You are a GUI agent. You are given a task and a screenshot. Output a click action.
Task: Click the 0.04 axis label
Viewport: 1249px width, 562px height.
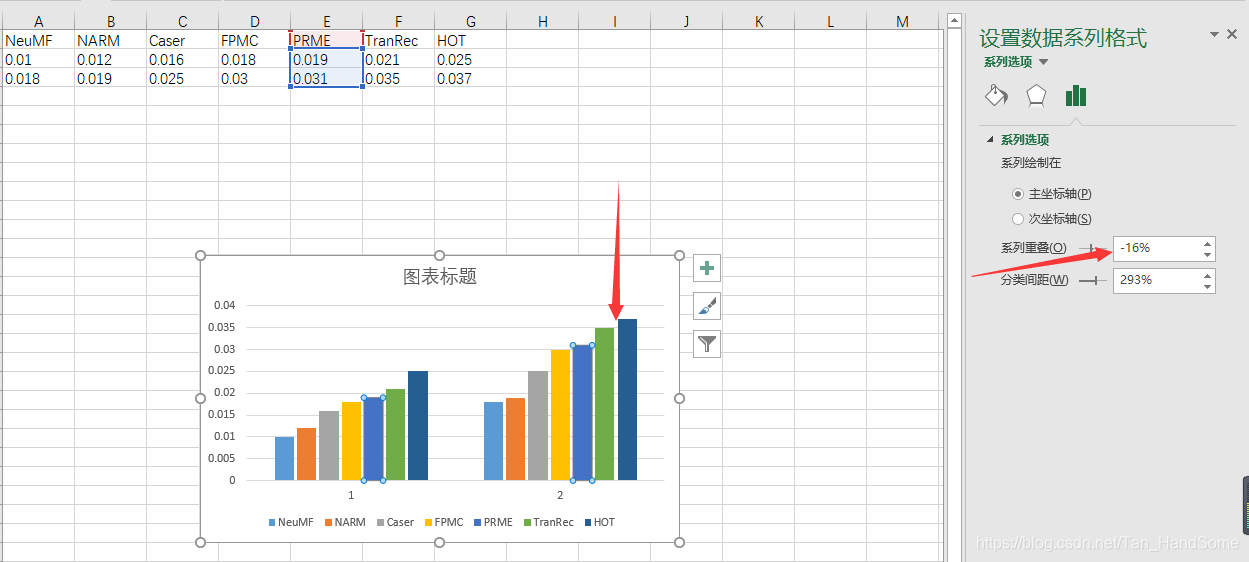[225, 305]
